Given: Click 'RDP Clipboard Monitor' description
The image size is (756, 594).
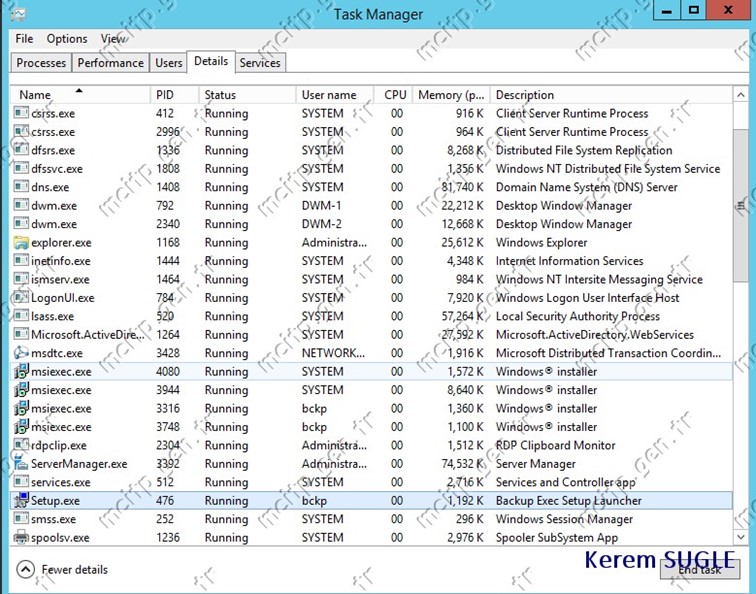Looking at the screenshot, I should (x=555, y=445).
